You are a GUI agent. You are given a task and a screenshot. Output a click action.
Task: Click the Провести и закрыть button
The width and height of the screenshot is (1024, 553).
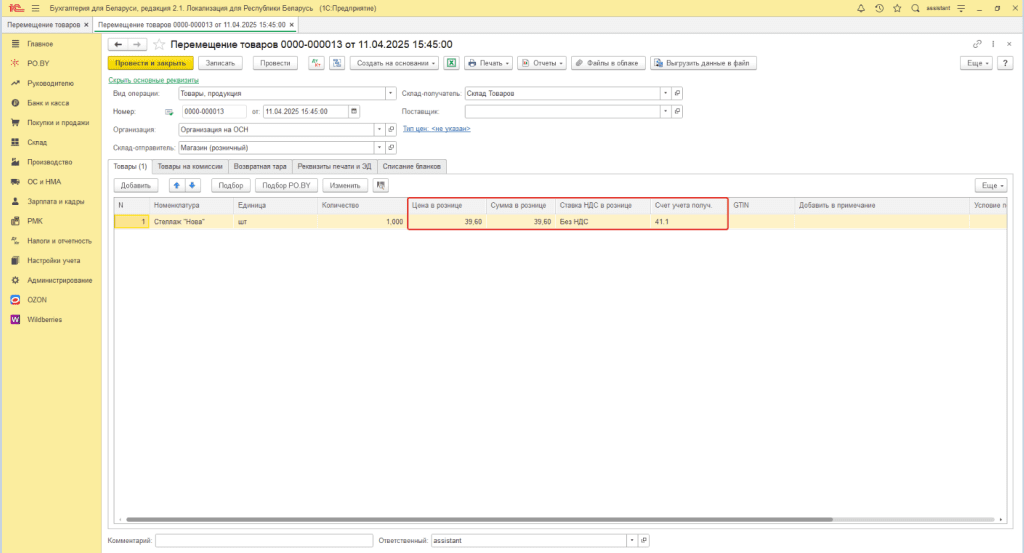(149, 63)
